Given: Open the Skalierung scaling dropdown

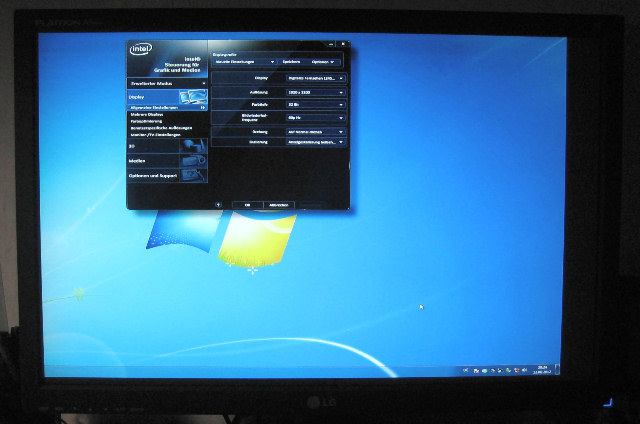Looking at the screenshot, I should tap(316, 142).
